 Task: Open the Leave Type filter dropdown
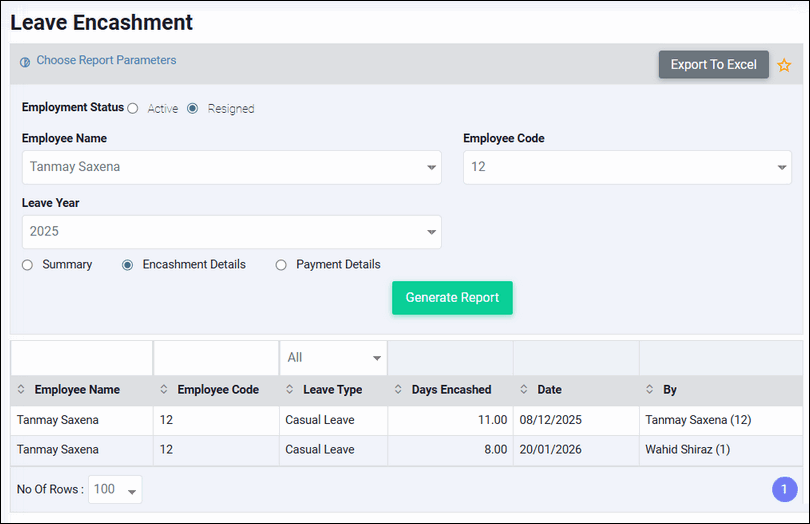(333, 357)
